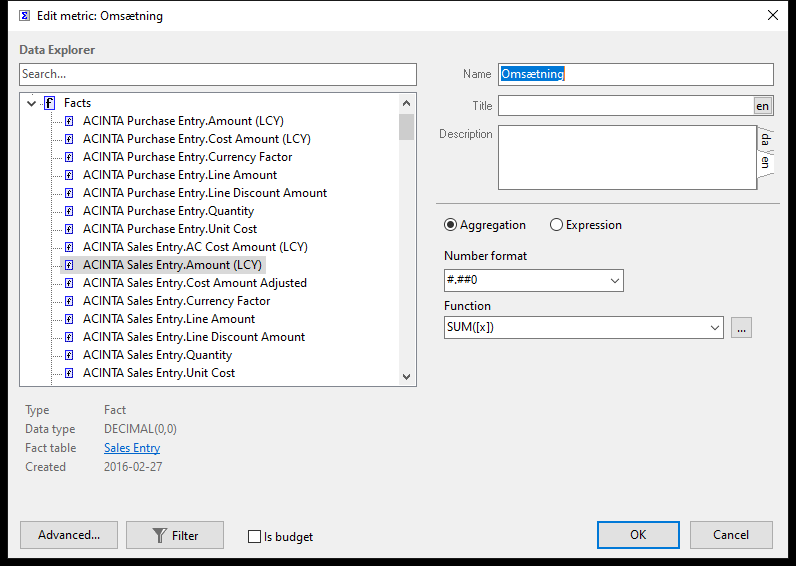Click the Facts tree label
The height and width of the screenshot is (566, 796).
(77, 103)
